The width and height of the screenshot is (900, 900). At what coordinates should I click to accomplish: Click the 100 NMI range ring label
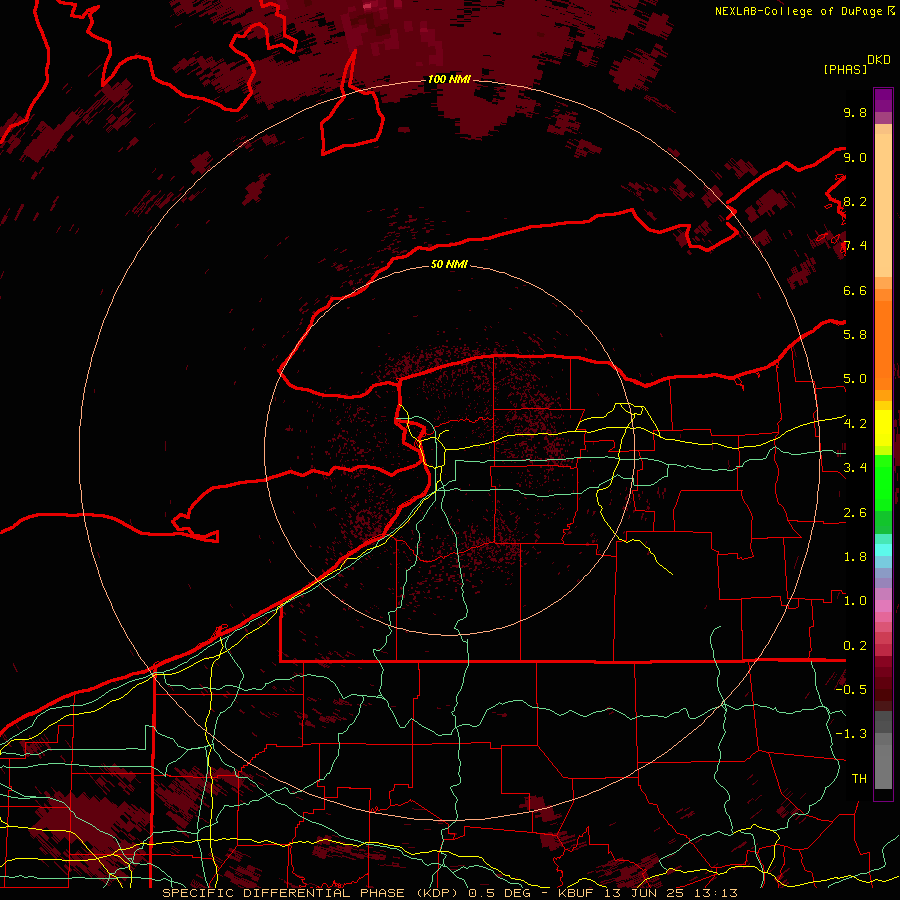pos(449,79)
